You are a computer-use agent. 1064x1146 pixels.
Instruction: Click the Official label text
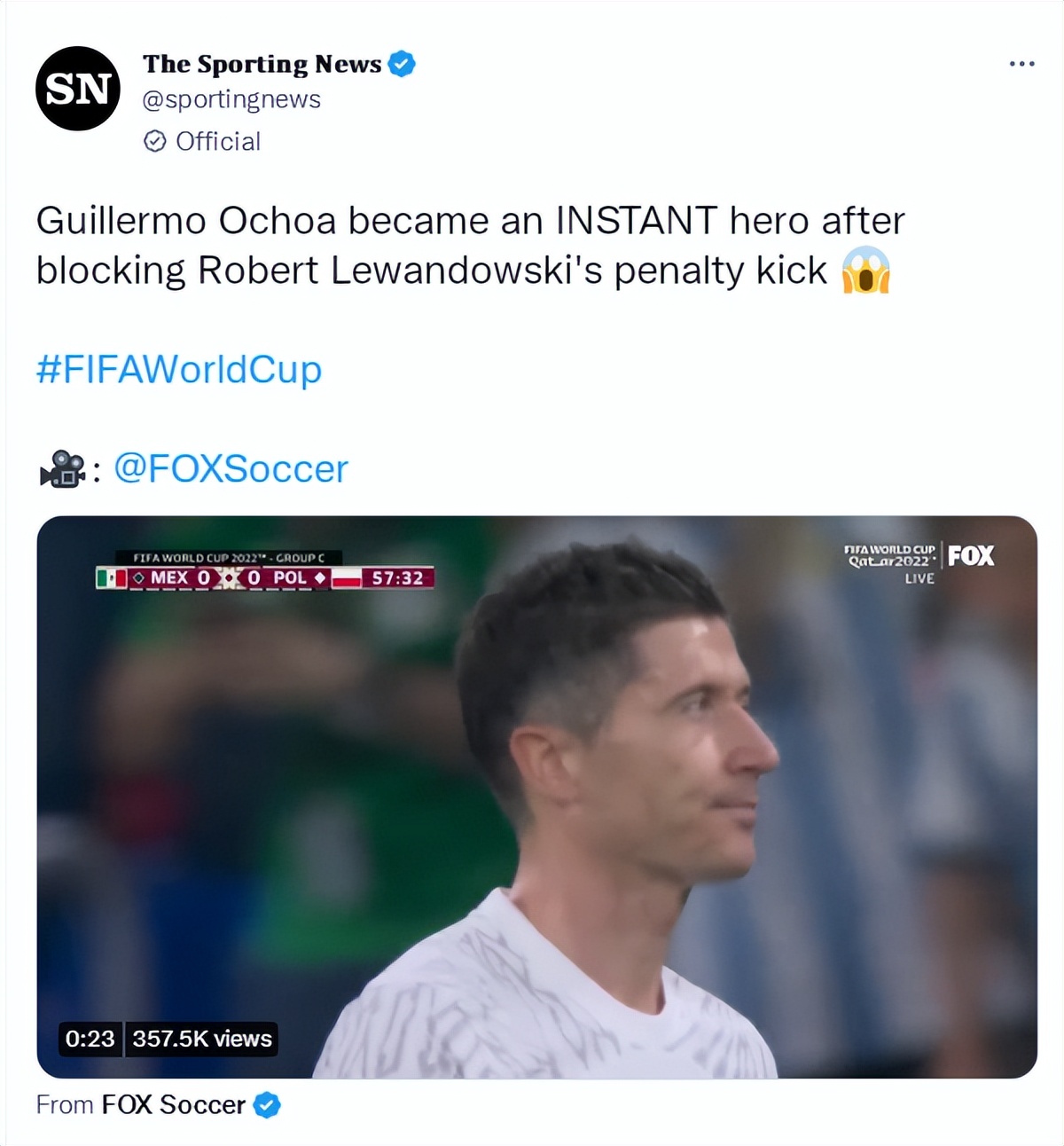[218, 141]
